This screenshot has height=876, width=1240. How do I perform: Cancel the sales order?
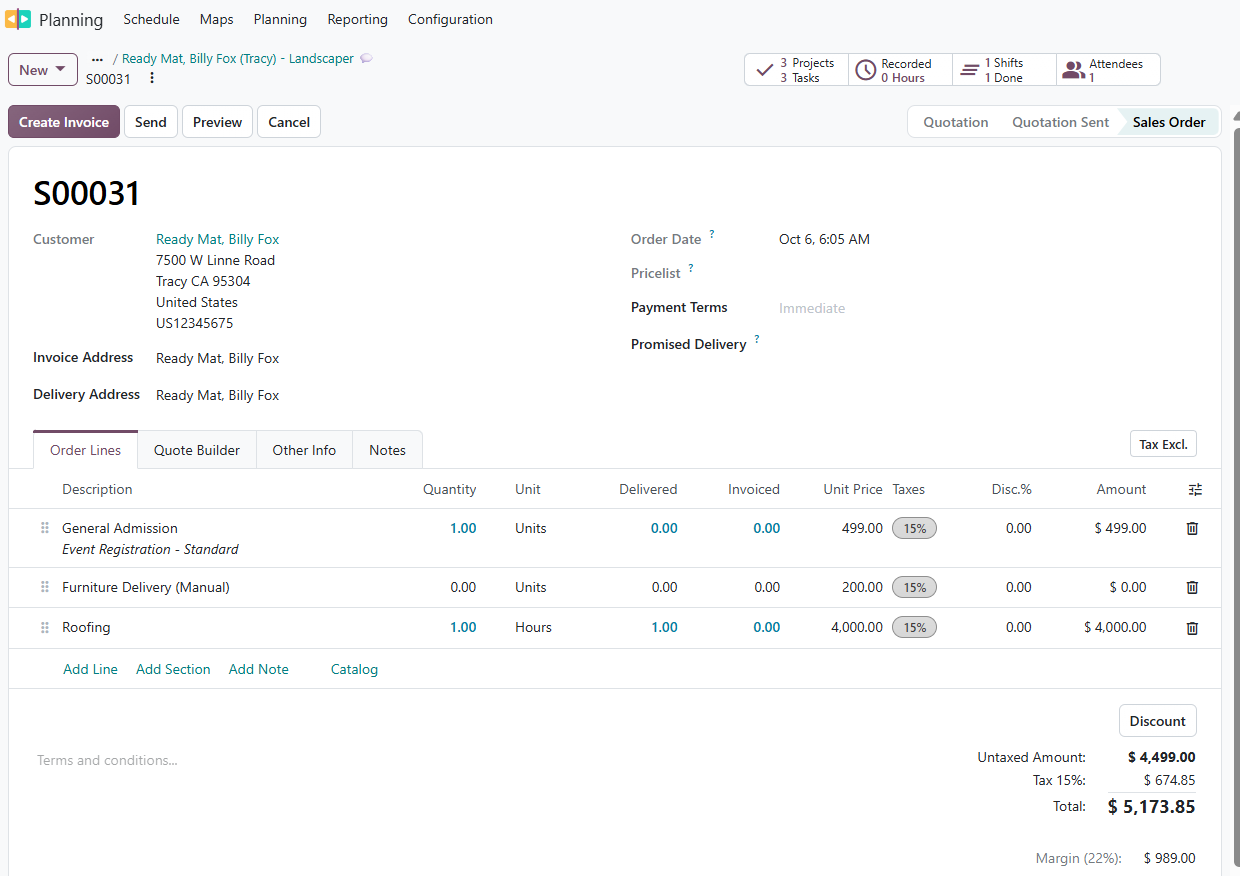point(289,122)
